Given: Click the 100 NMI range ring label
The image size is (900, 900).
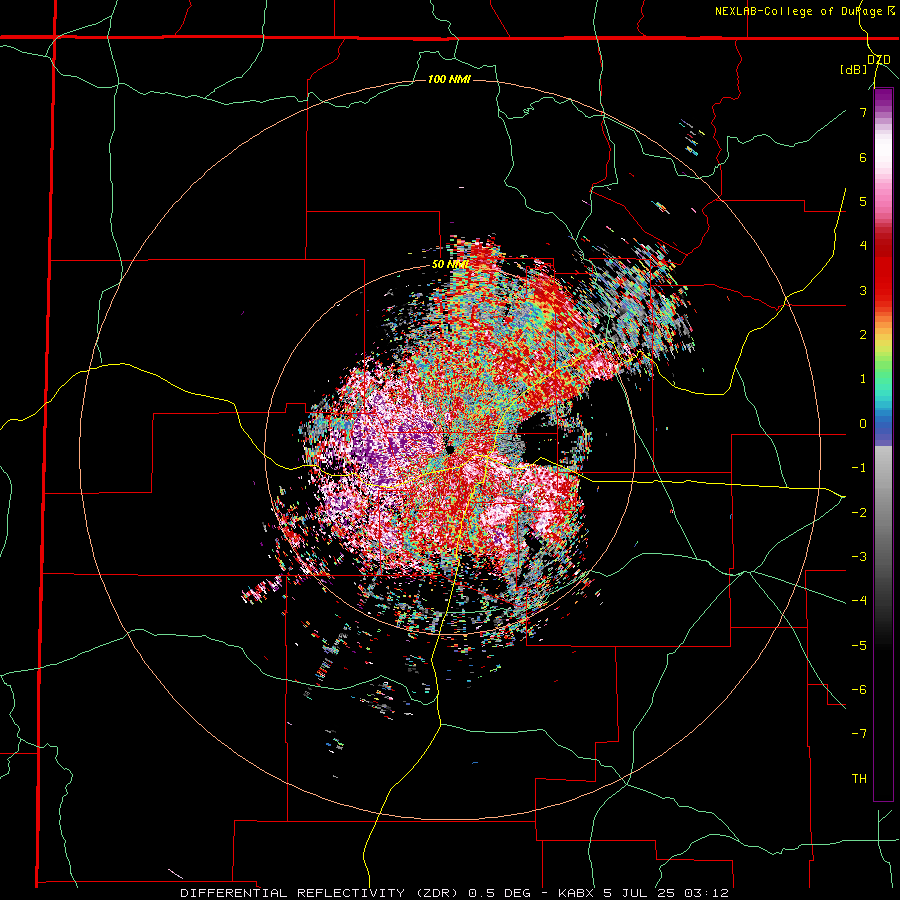Looking at the screenshot, I should (449, 79).
